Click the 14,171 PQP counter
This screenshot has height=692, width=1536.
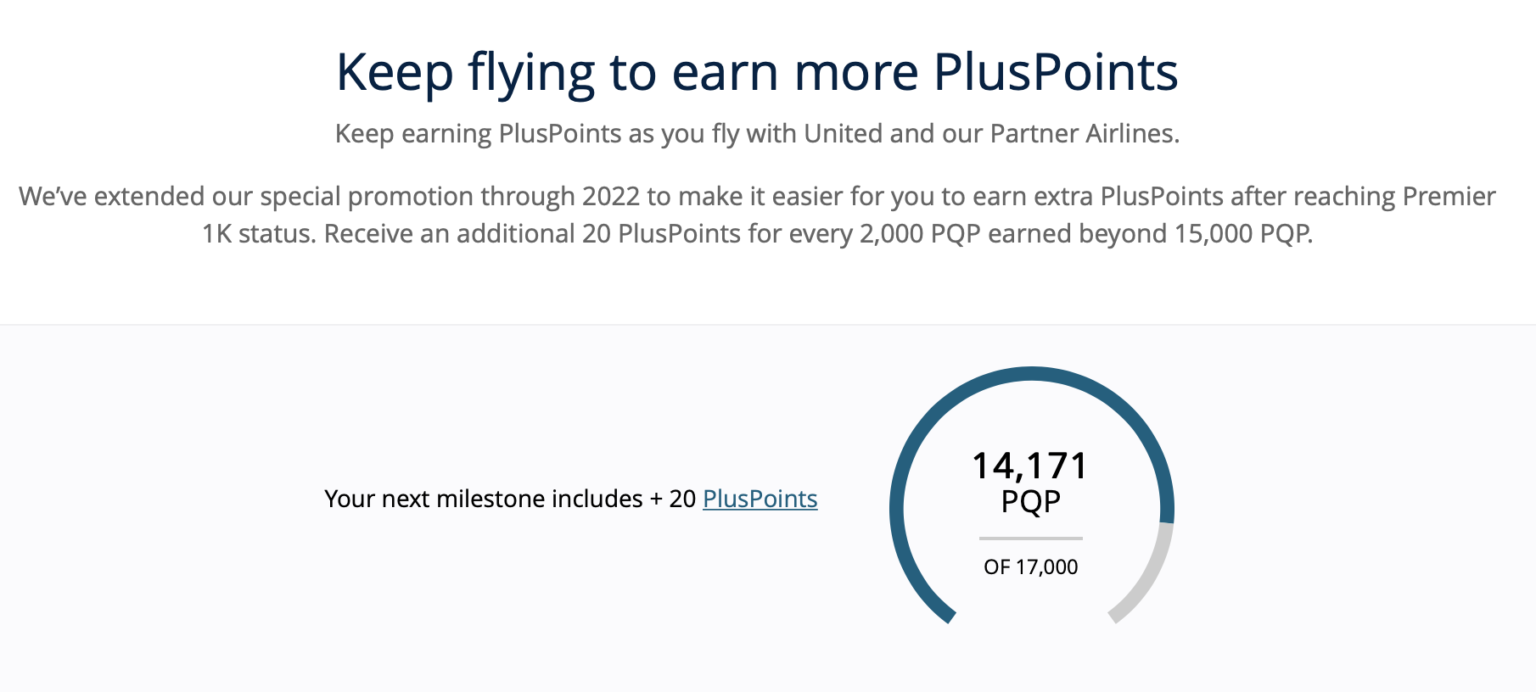coord(1030,464)
